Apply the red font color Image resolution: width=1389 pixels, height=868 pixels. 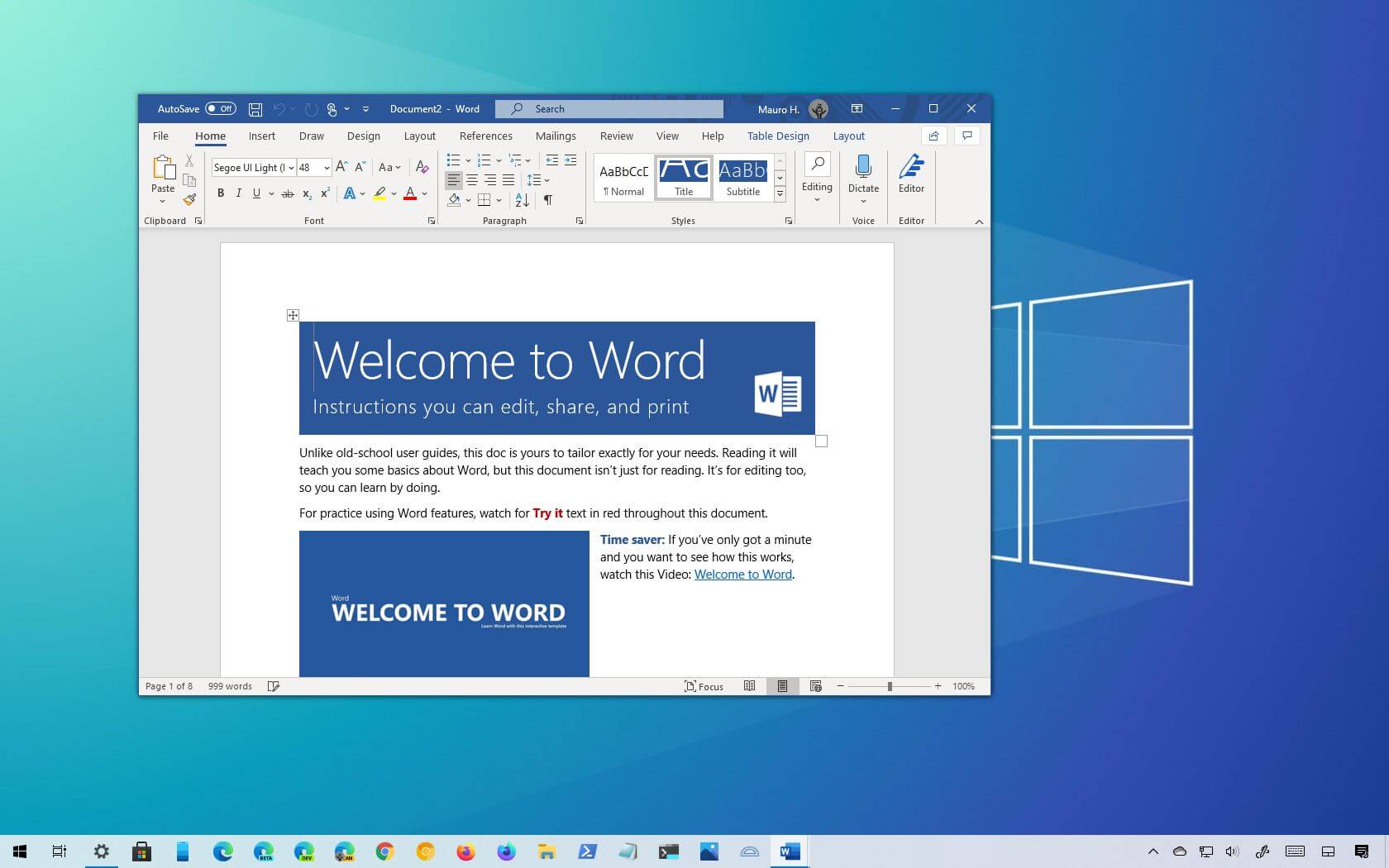pyautogui.click(x=410, y=193)
